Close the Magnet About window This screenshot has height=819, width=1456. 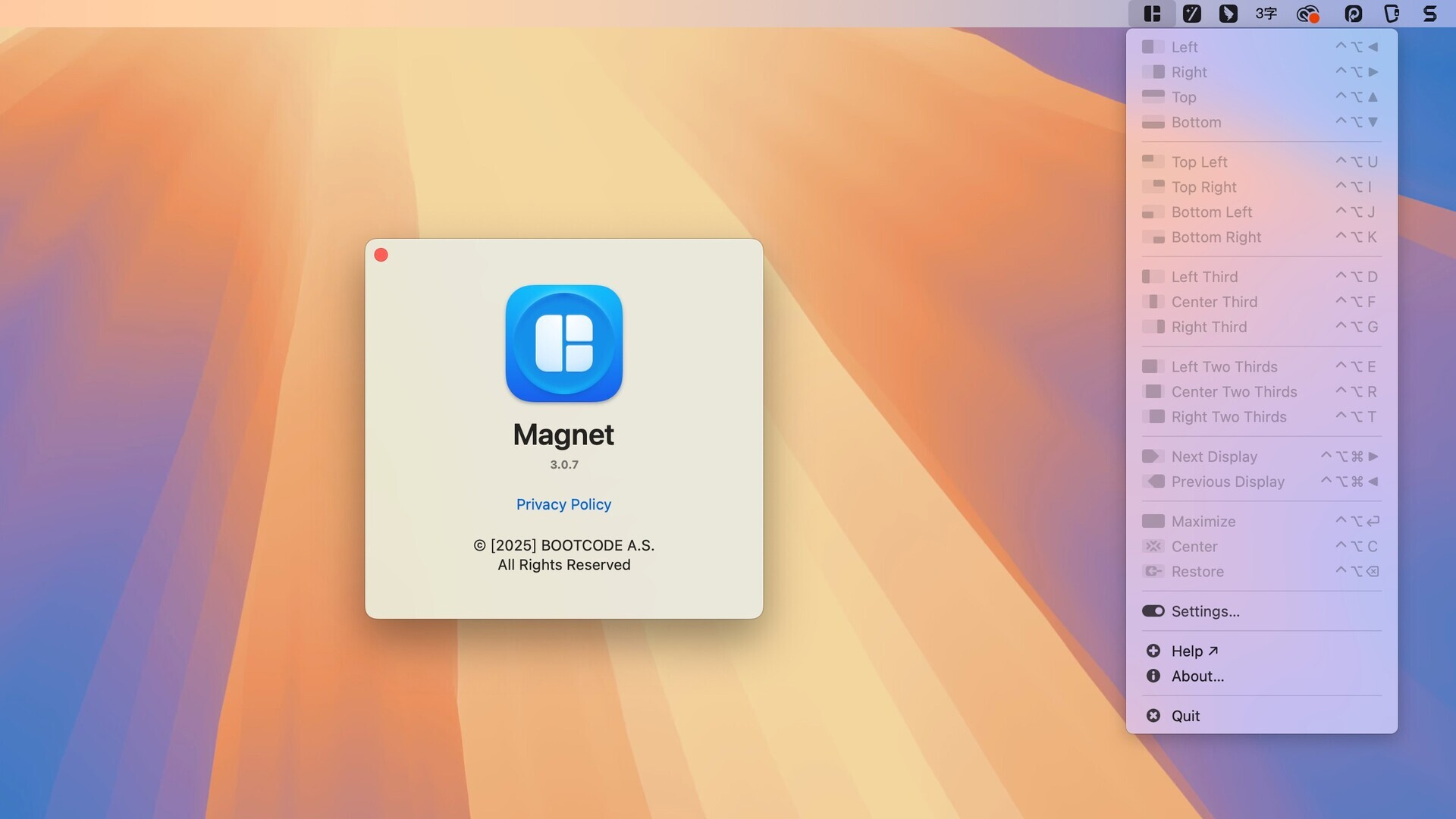pyautogui.click(x=381, y=255)
